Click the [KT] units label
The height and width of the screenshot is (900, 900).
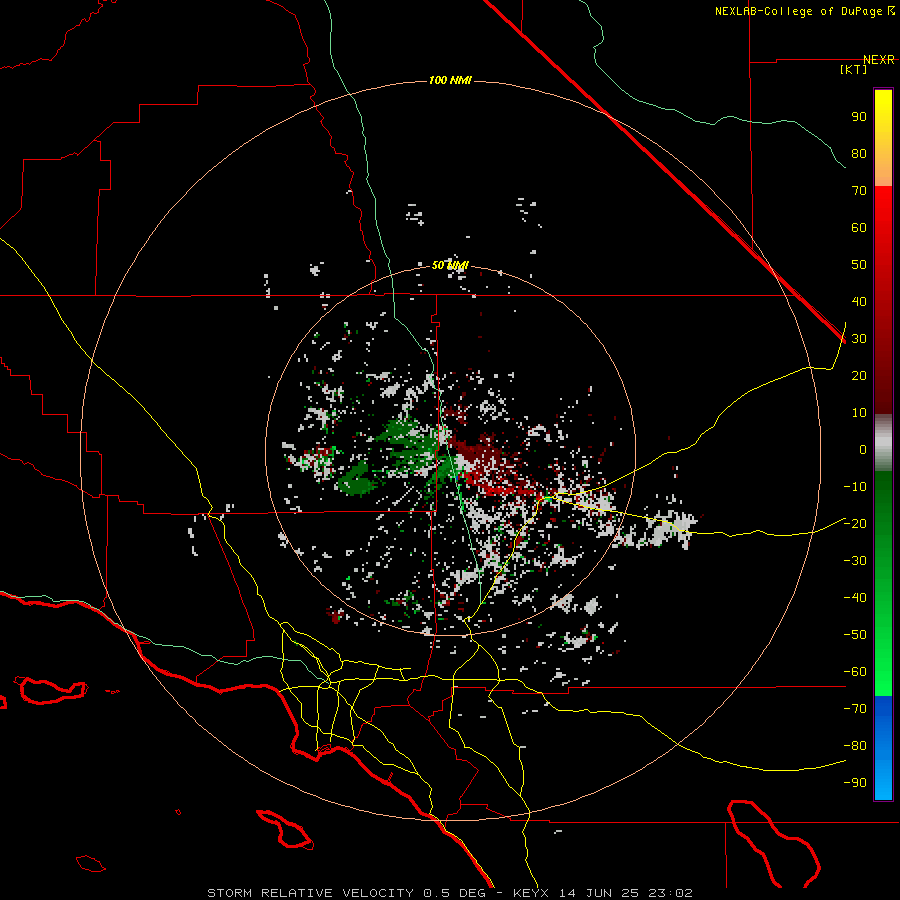[x=853, y=69]
